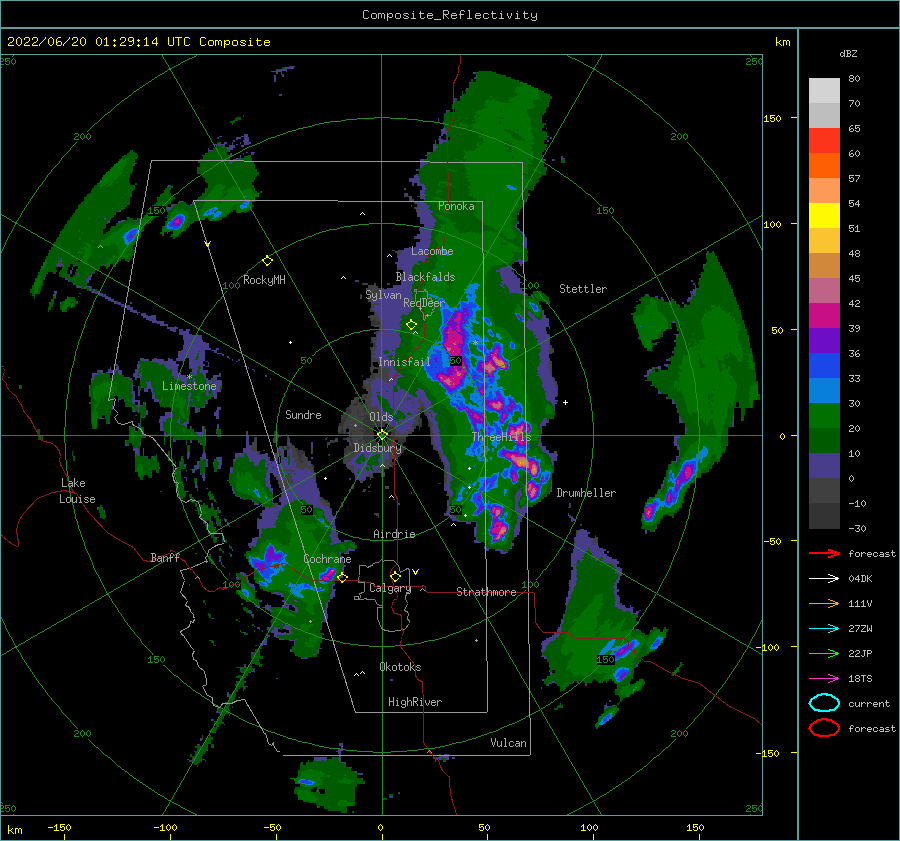
Task: Click the Blackfalds label
Action: click(x=425, y=277)
